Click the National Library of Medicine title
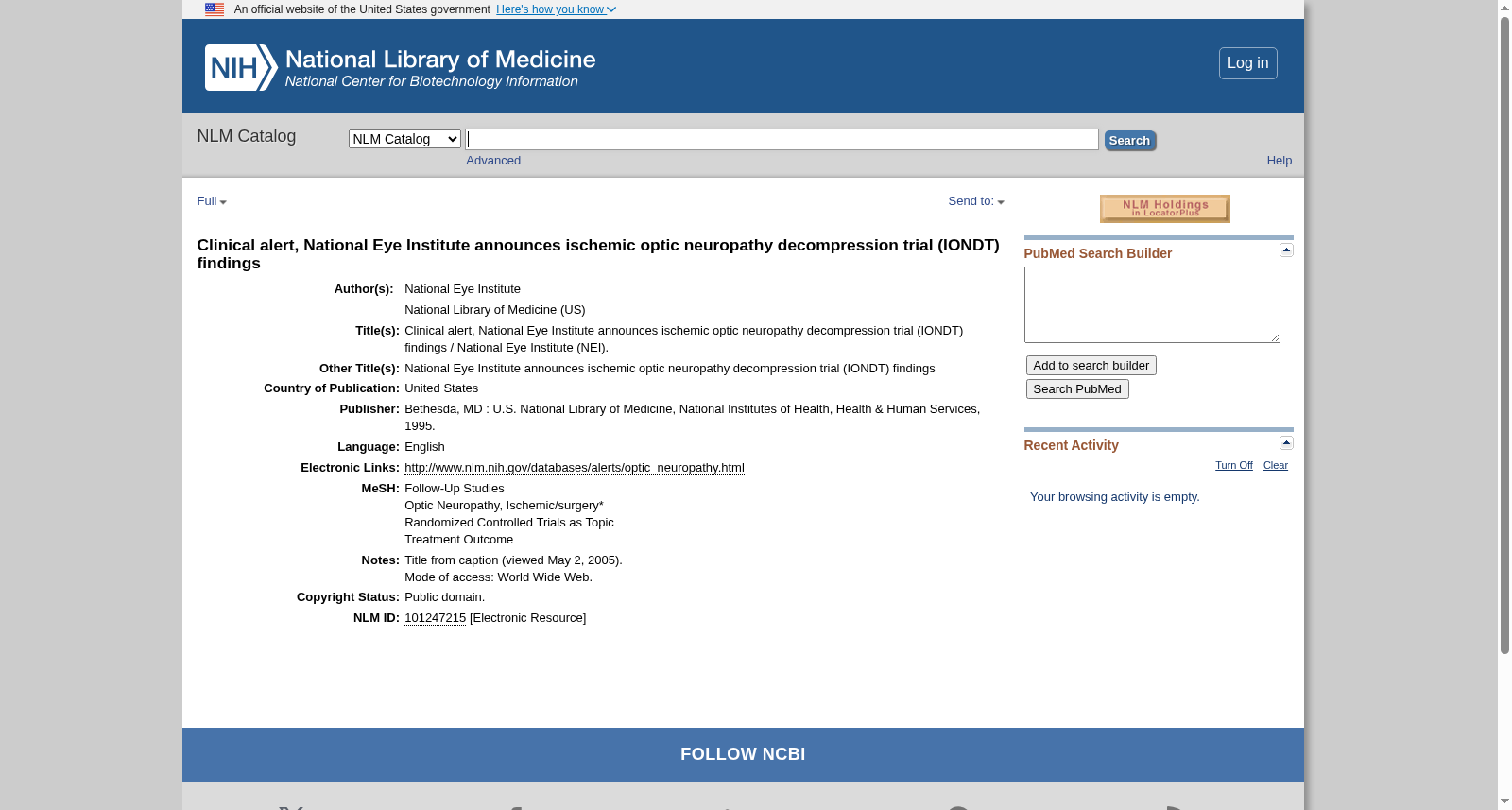The height and width of the screenshot is (810, 1512). [x=440, y=60]
